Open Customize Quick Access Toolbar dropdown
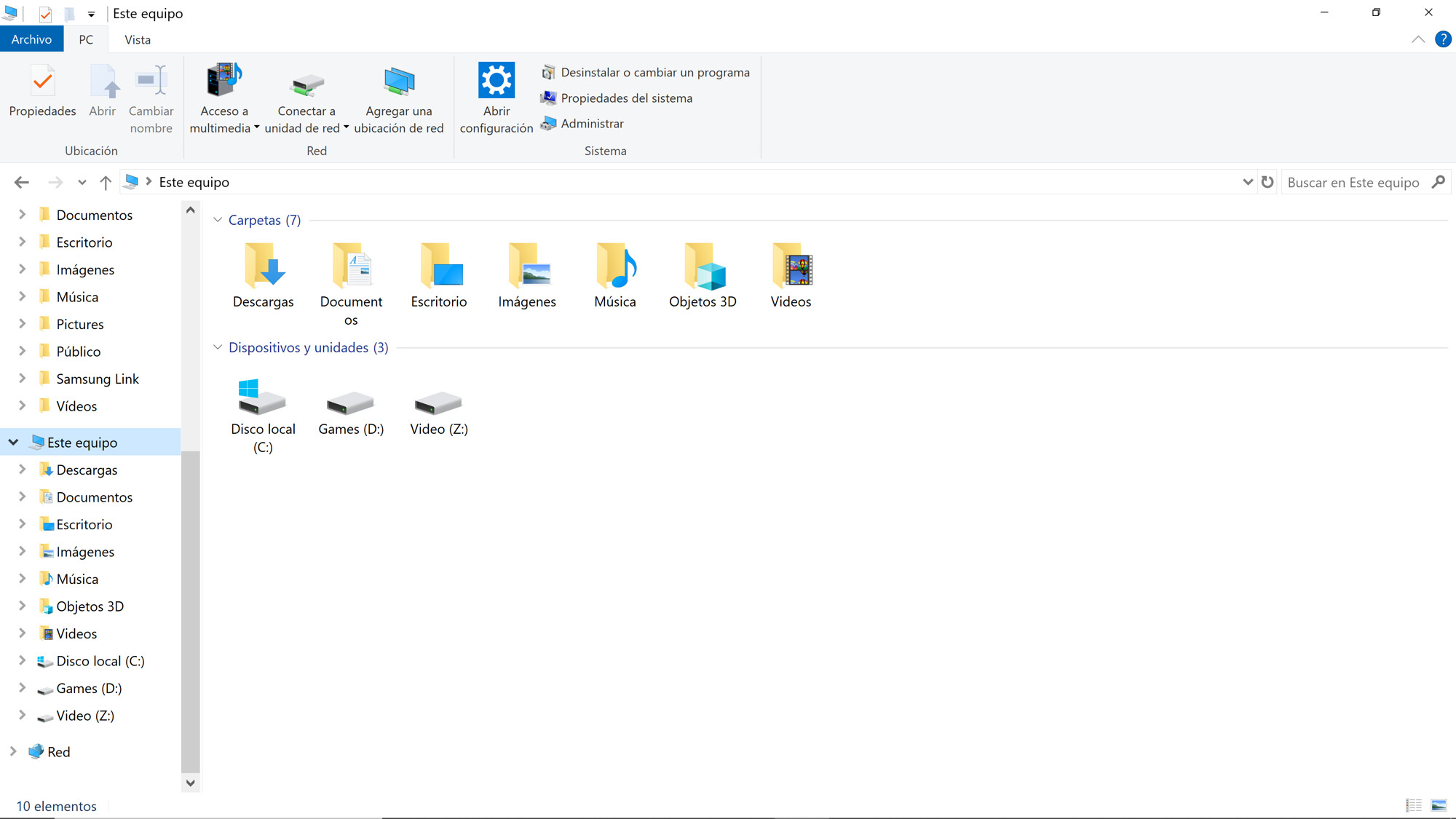The image size is (1456, 819). pyautogui.click(x=91, y=14)
